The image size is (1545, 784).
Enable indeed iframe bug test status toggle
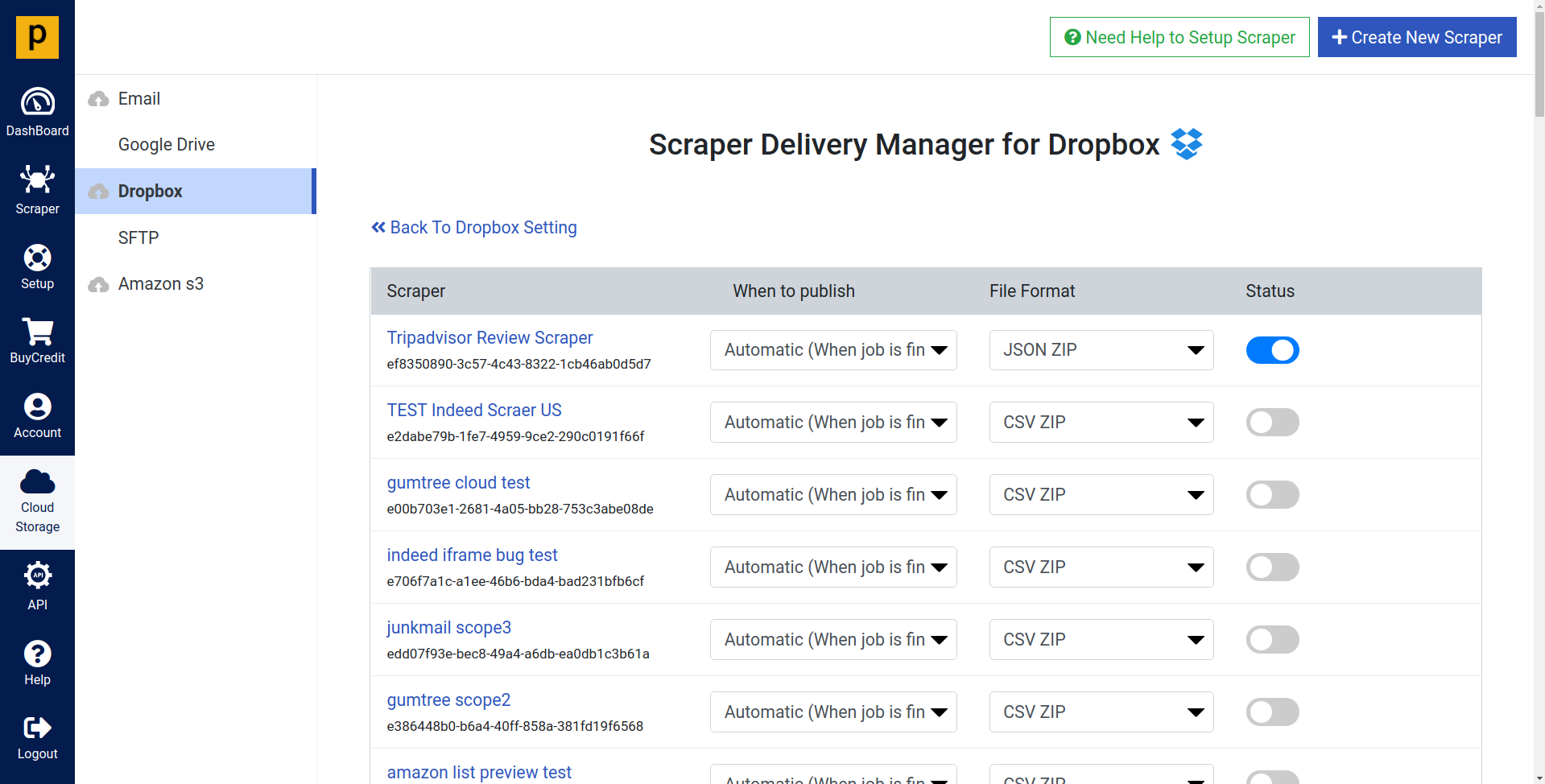[x=1272, y=567]
